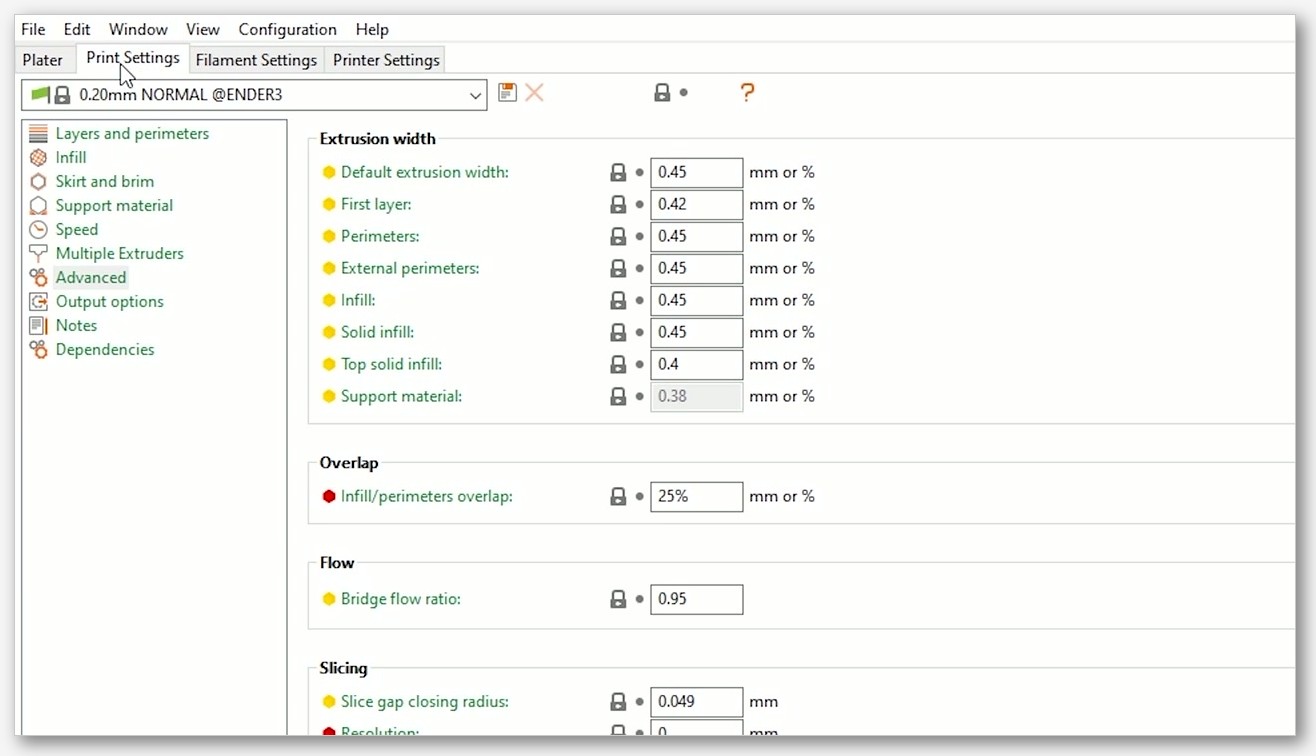The width and height of the screenshot is (1316, 756).
Task: Click reset dot beside Perimeters width
Action: (640, 237)
